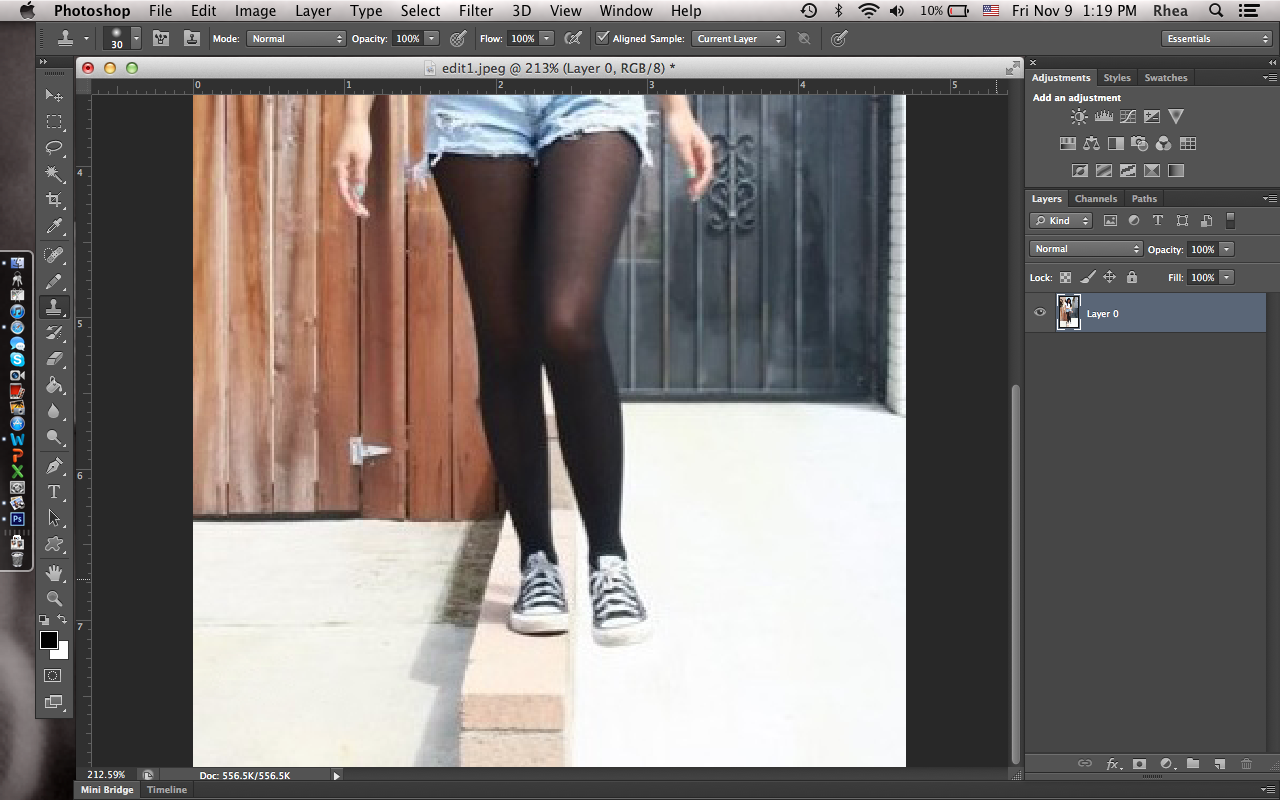Screen dimensions: 1280x800
Task: Open the layer filter Kind dropdown
Action: pyautogui.click(x=1062, y=221)
